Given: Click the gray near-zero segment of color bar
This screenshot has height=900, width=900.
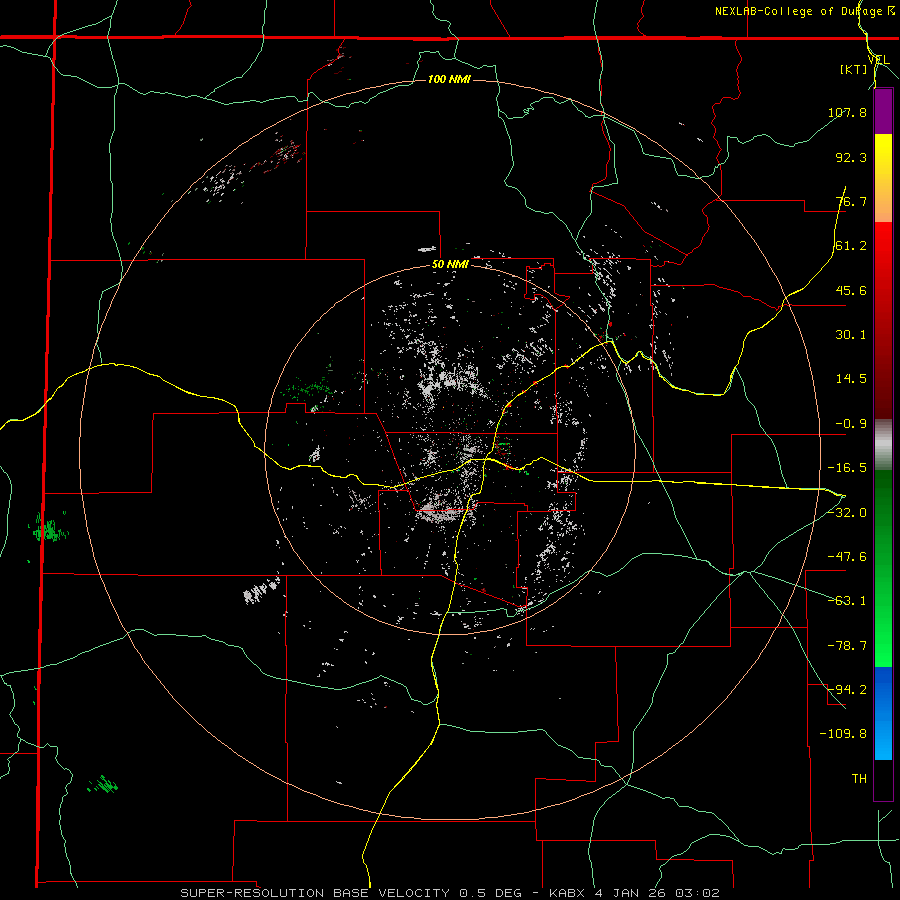Looking at the screenshot, I should click(883, 445).
